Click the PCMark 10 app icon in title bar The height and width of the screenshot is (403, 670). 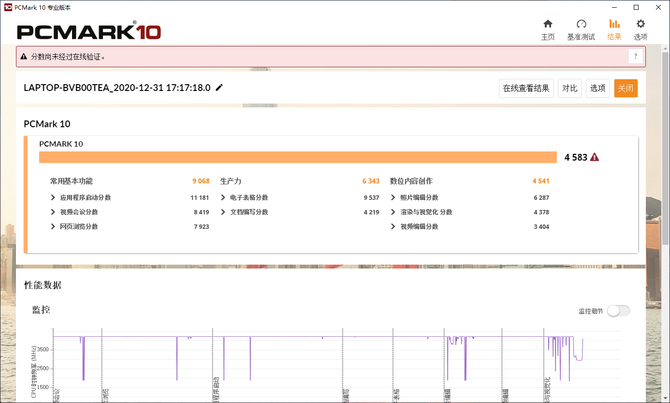8,7
